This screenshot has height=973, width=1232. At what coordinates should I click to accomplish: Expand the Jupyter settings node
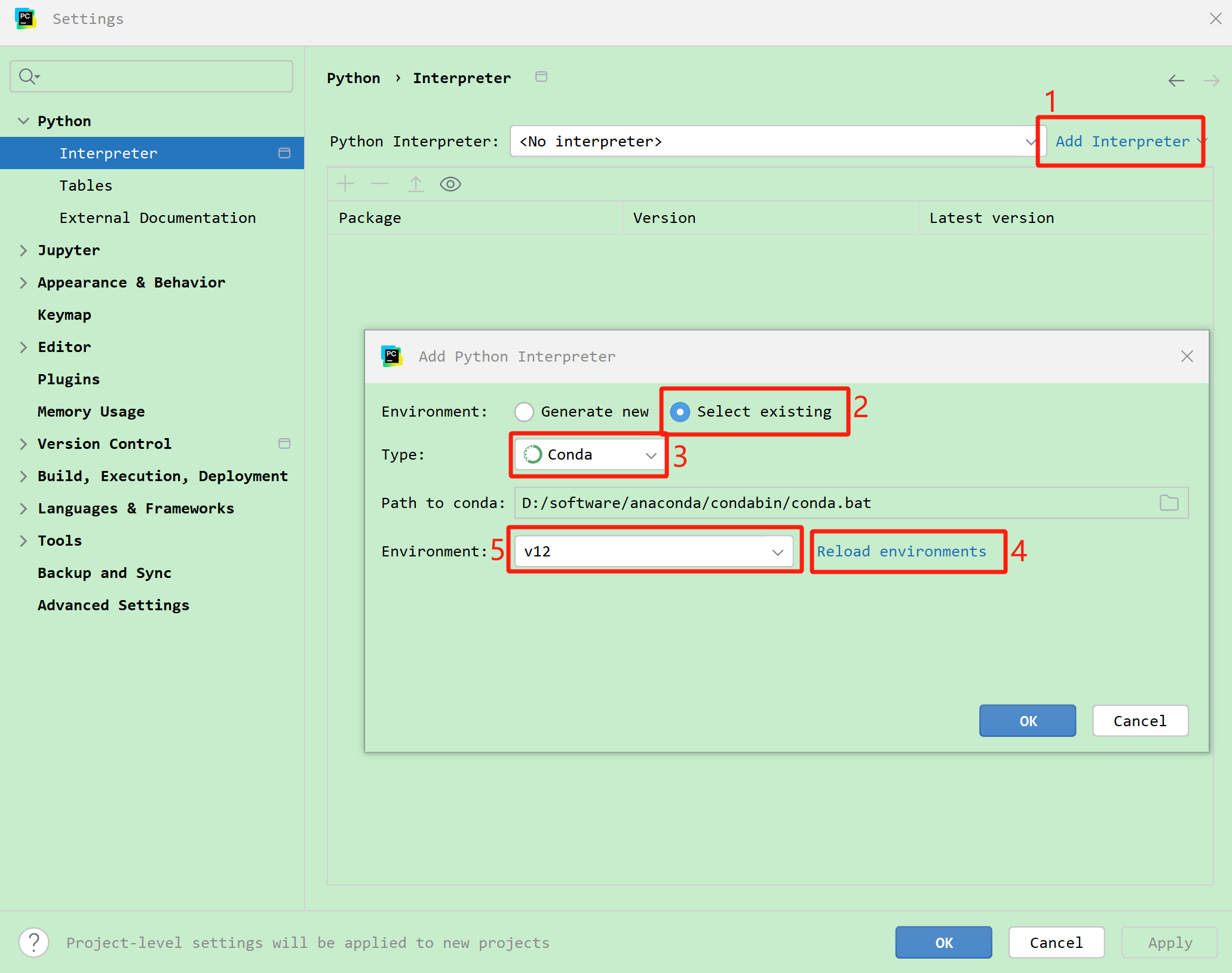[23, 250]
